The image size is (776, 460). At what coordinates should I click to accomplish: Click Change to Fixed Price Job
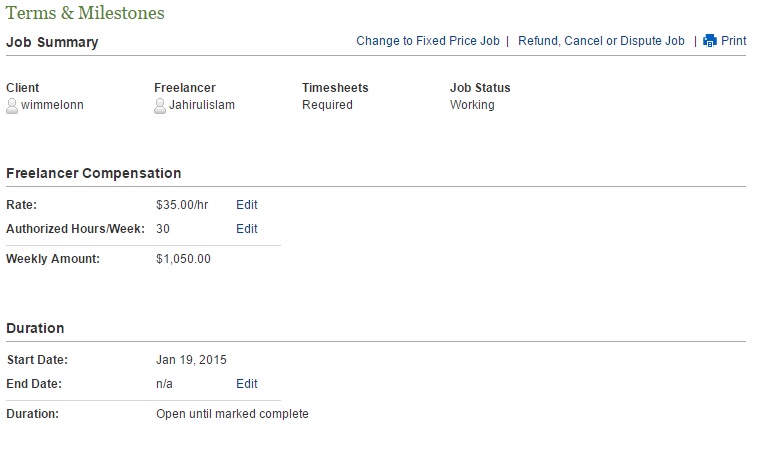pyautogui.click(x=427, y=41)
